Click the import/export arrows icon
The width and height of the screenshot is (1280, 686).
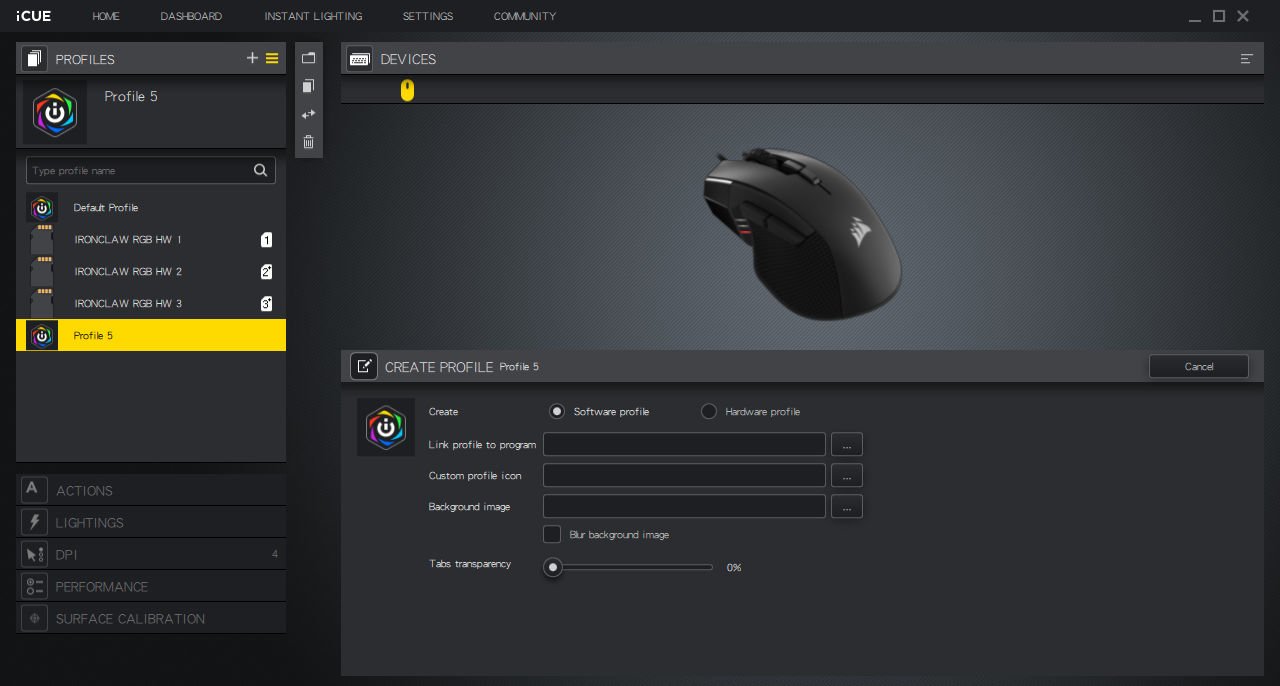point(308,114)
